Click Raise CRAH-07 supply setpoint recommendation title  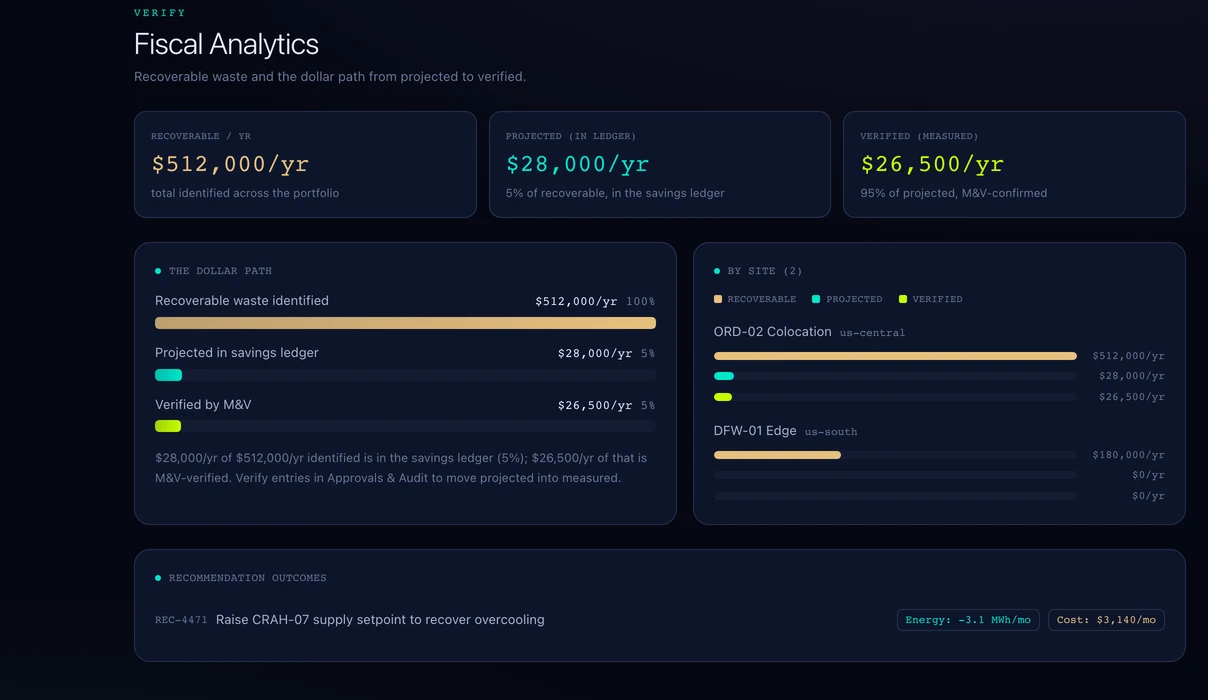pyautogui.click(x=380, y=620)
